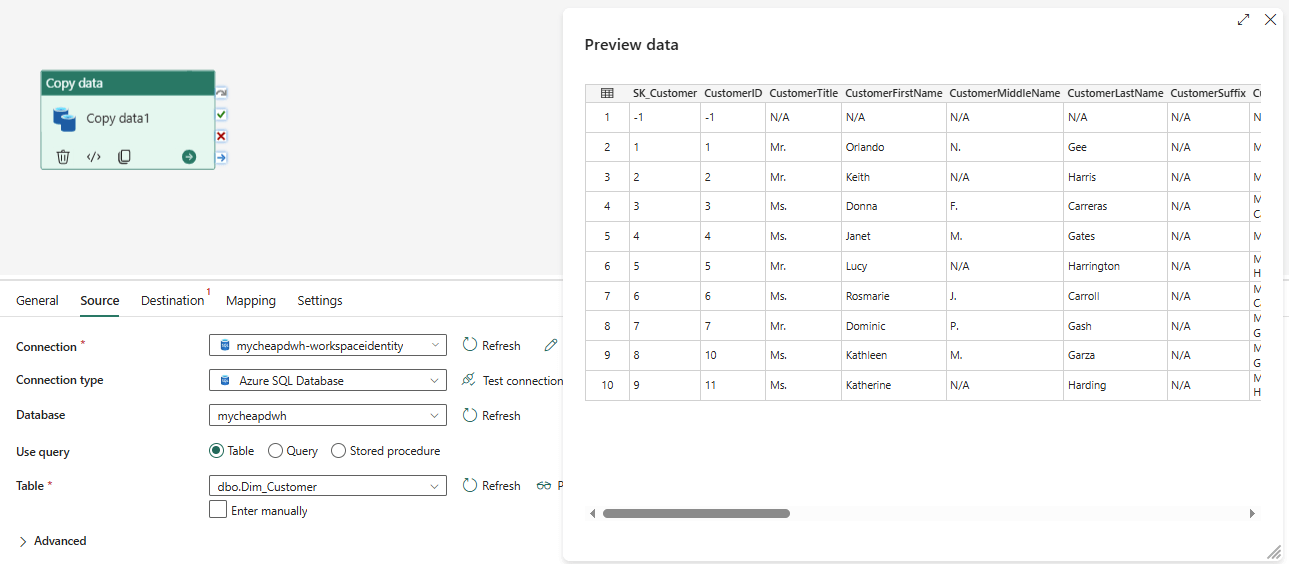This screenshot has height=564, width=1289.
Task: Clone the activity using the copy icon
Action: point(124,157)
